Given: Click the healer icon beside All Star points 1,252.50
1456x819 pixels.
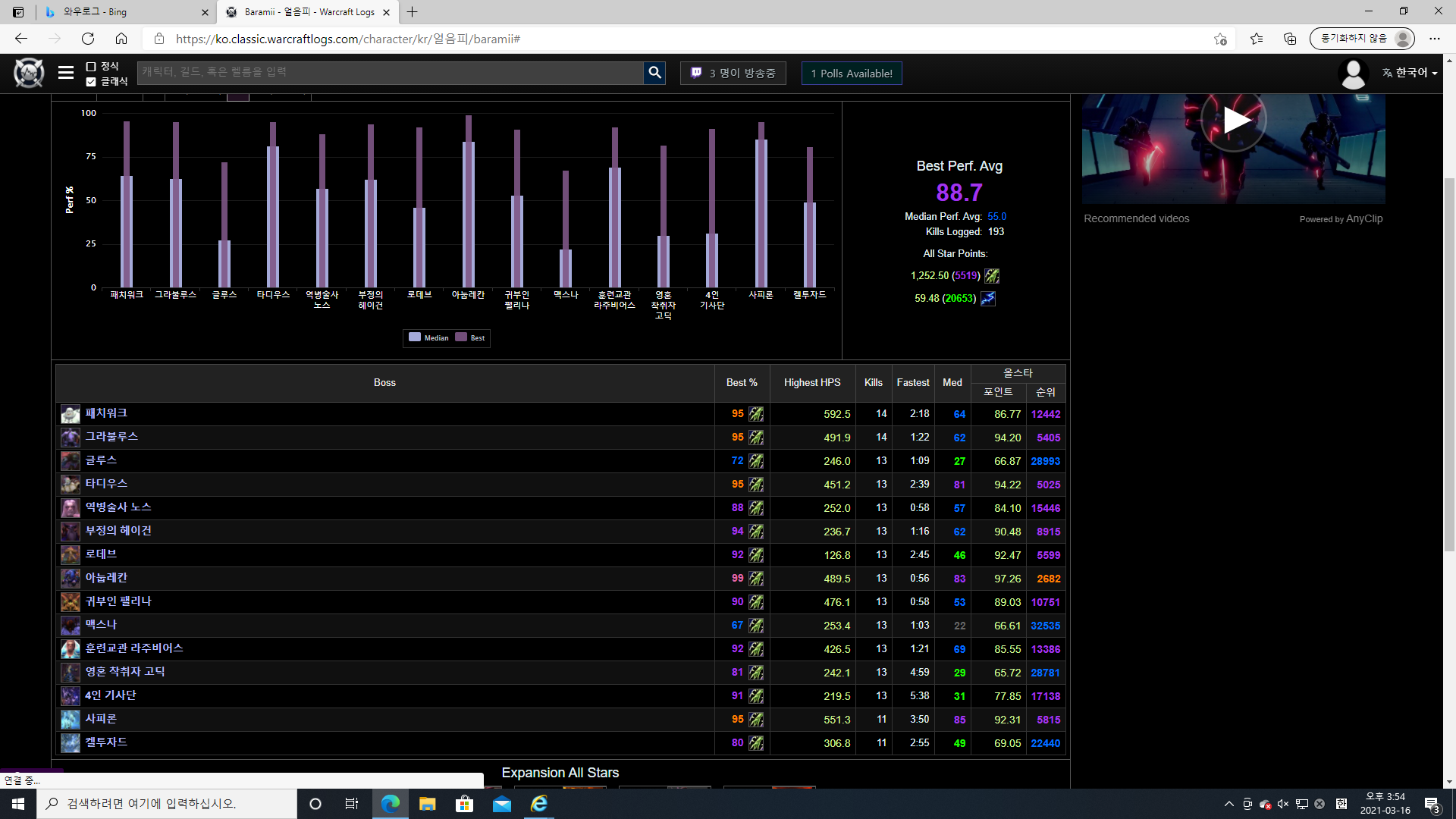Looking at the screenshot, I should click(992, 276).
